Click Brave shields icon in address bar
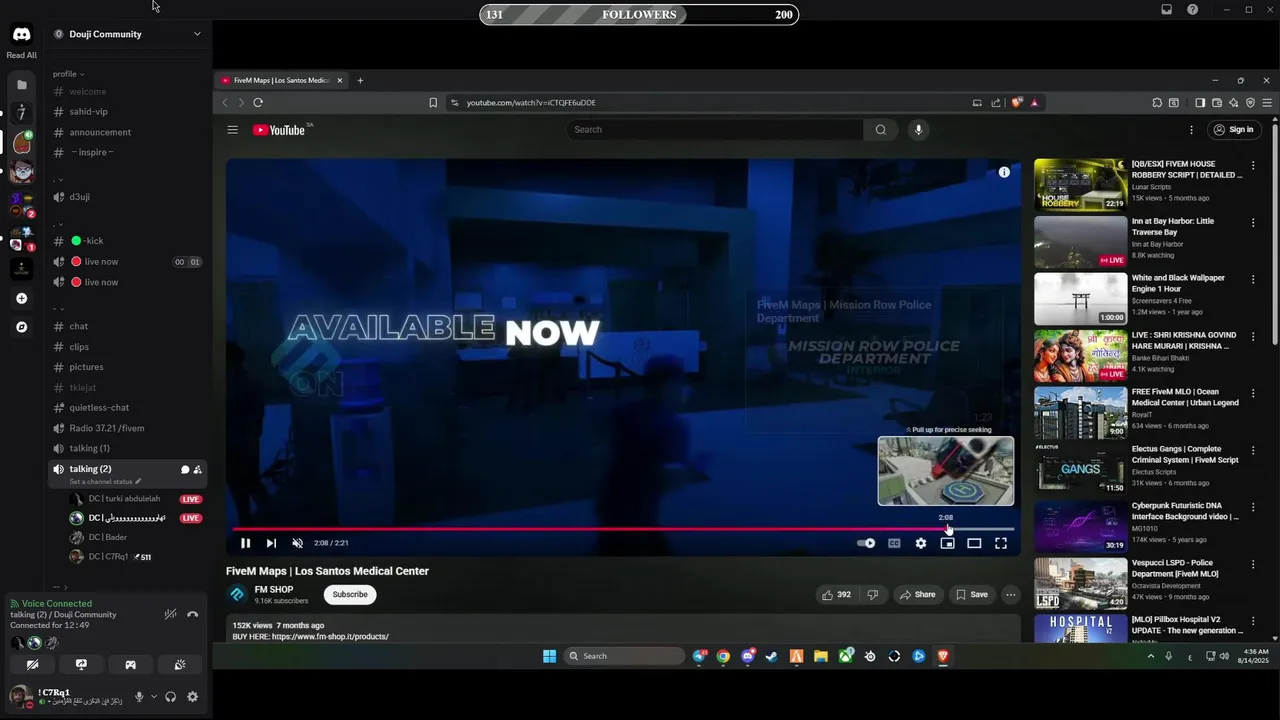This screenshot has width=1280, height=720. pyautogui.click(x=1018, y=102)
